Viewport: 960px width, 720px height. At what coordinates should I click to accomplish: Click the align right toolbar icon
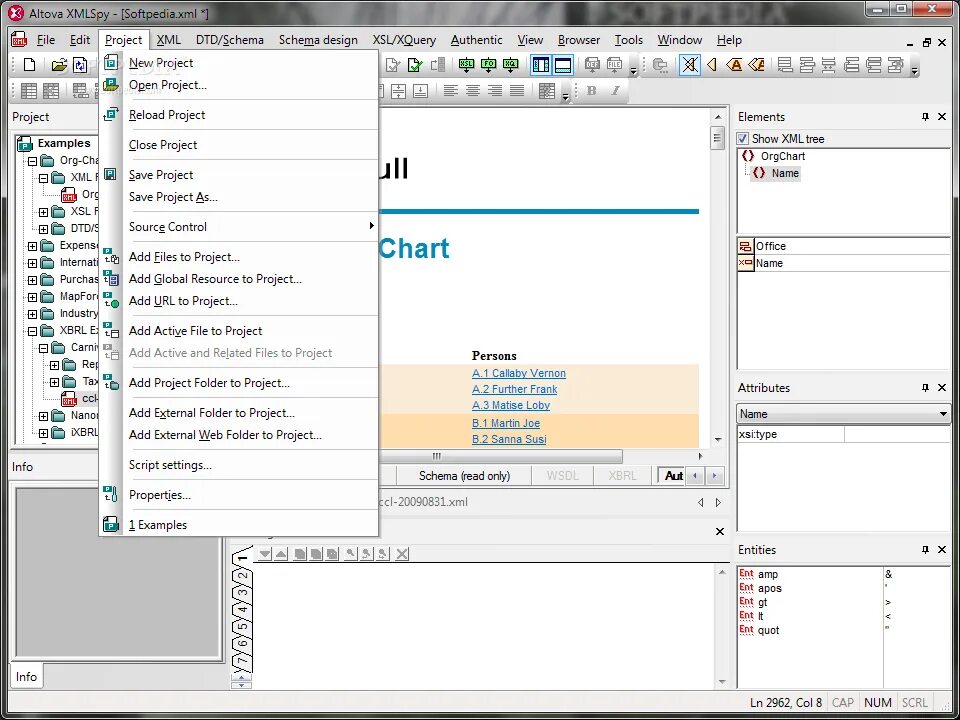(495, 91)
